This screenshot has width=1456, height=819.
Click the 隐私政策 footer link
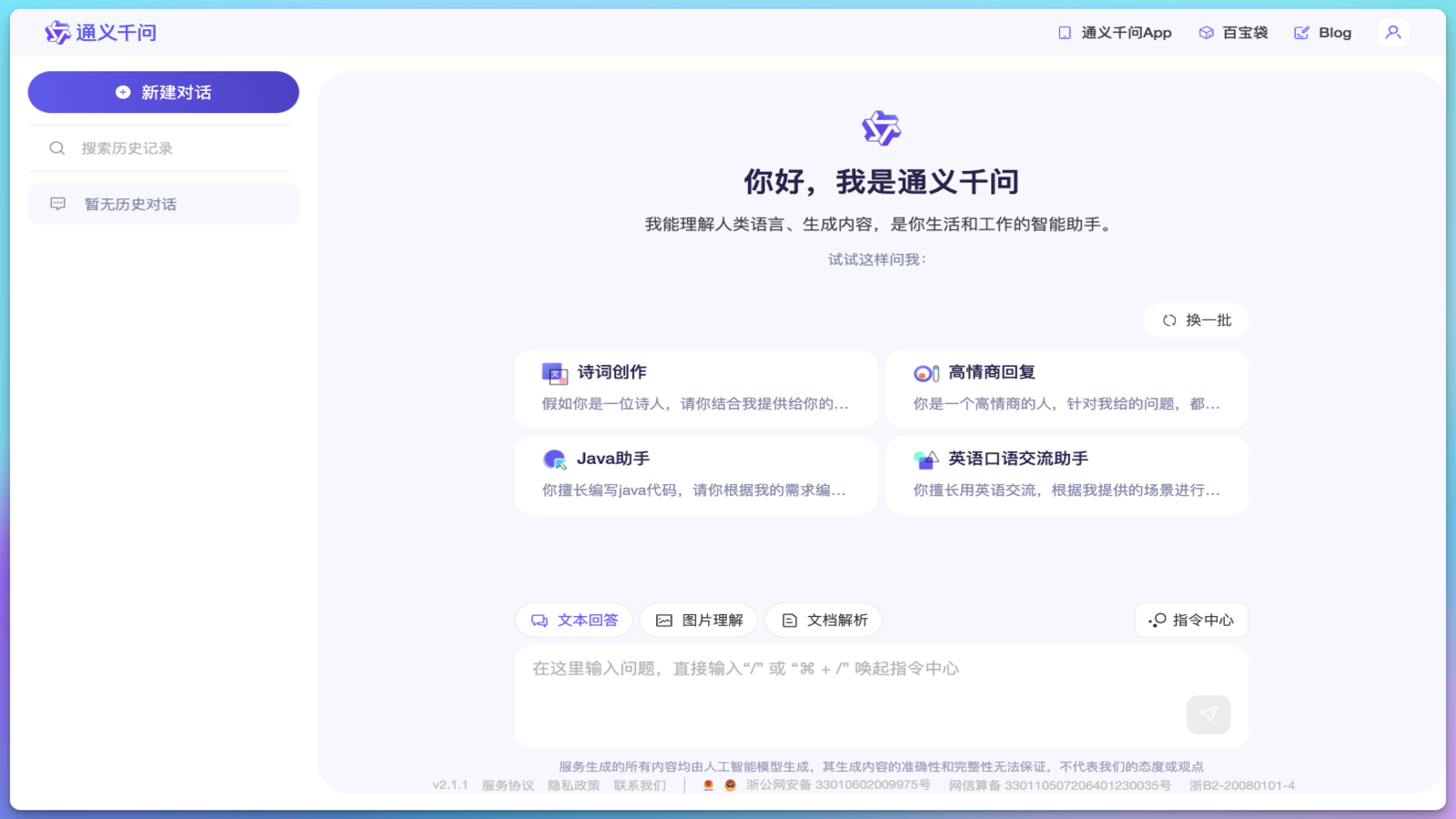[x=574, y=784]
